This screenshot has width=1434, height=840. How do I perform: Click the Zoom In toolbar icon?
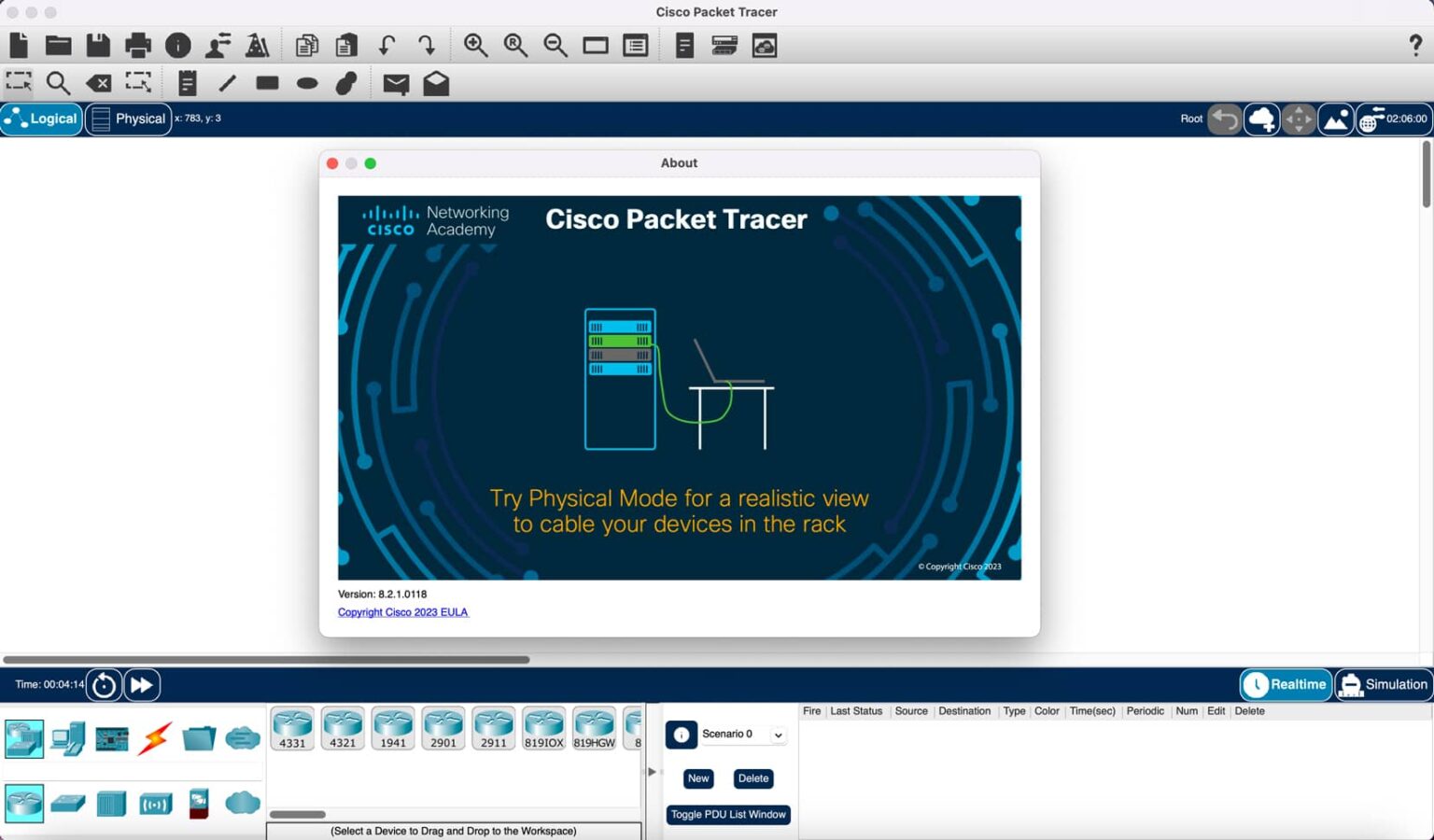475,45
